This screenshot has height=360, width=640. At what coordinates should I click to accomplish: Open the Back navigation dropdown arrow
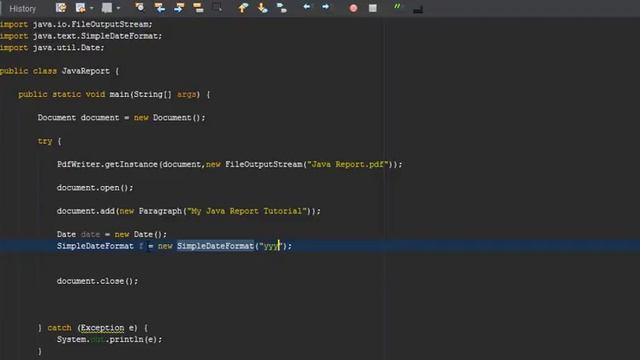(x=91, y=8)
